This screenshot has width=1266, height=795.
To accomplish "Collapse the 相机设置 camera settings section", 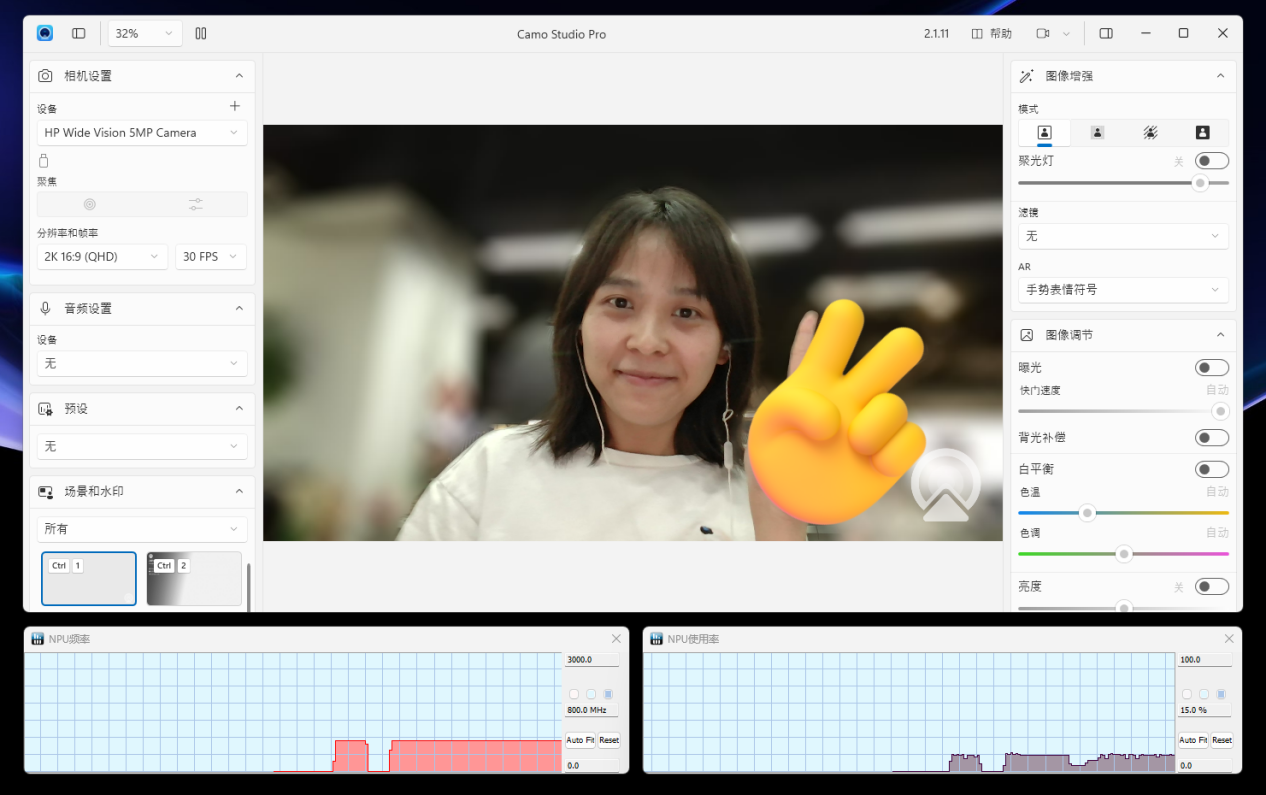I will 239,76.
